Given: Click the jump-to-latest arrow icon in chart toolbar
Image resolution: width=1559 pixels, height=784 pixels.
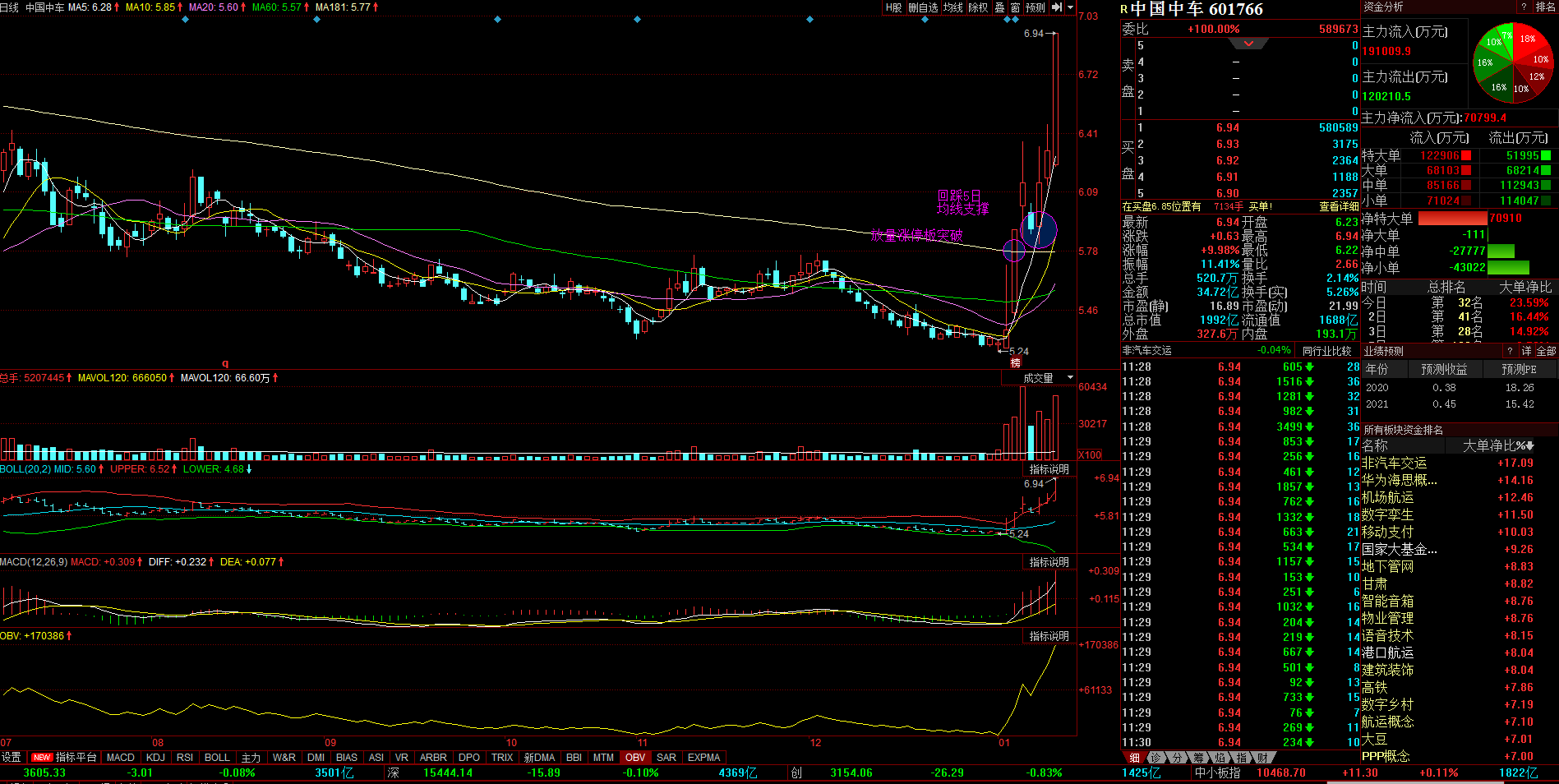Looking at the screenshot, I should coord(1057,7).
